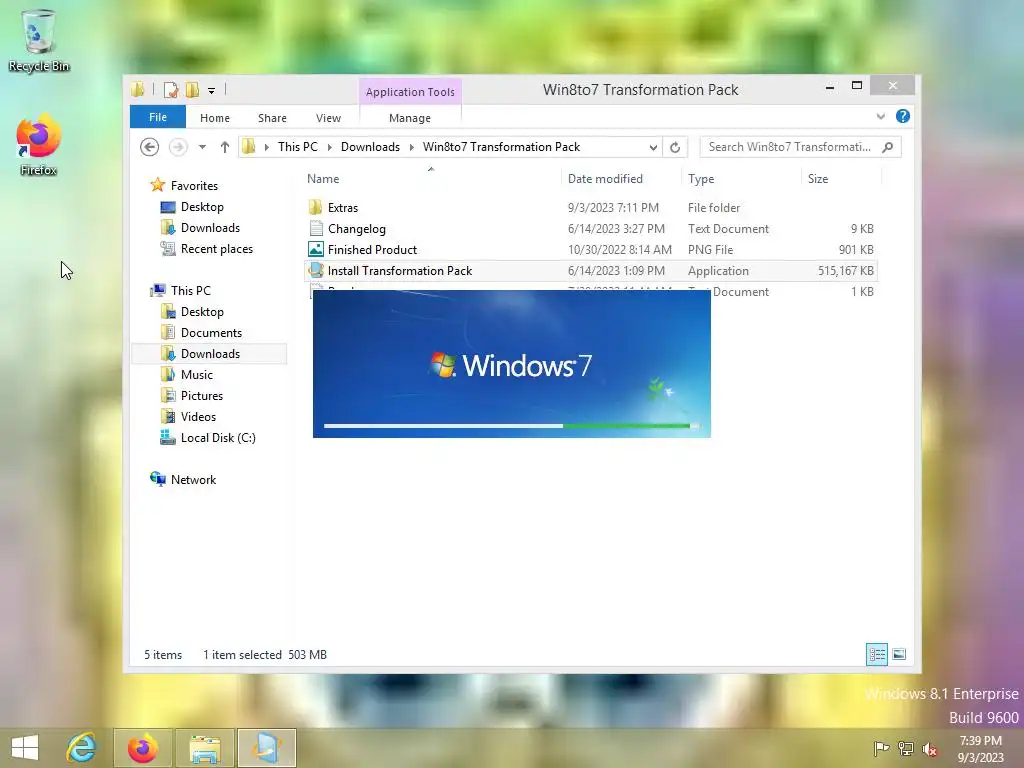Open Desktop under Favorites
The width and height of the screenshot is (1024, 768).
point(192,207)
